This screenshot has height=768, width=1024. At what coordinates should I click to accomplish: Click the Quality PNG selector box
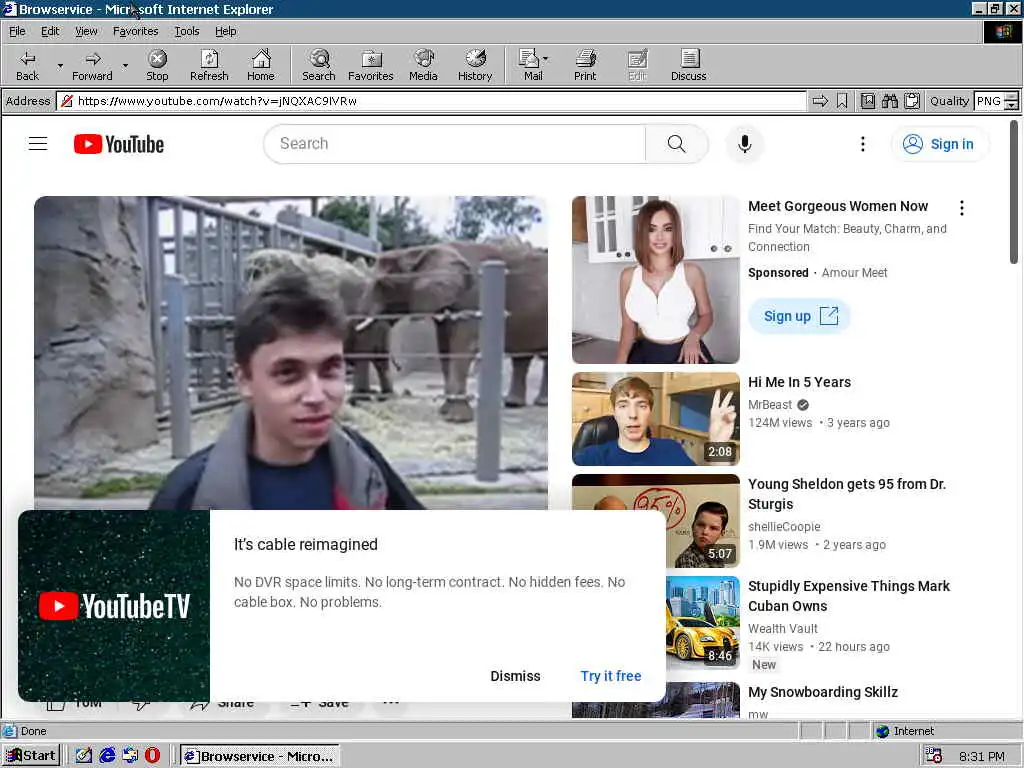coord(989,101)
